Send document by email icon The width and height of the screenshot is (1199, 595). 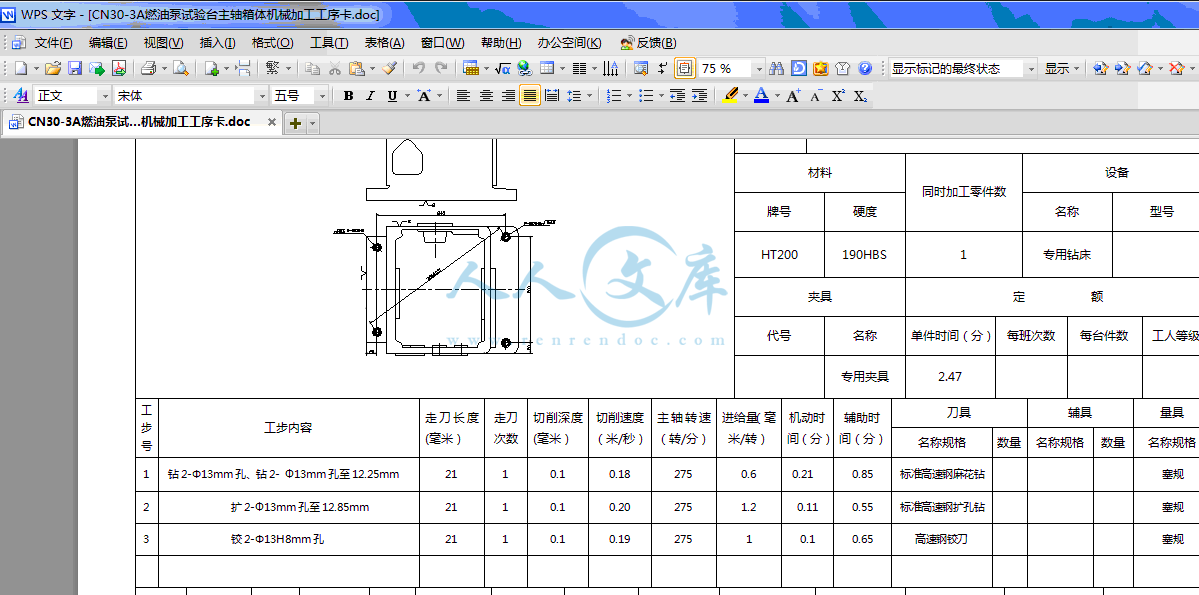point(96,69)
